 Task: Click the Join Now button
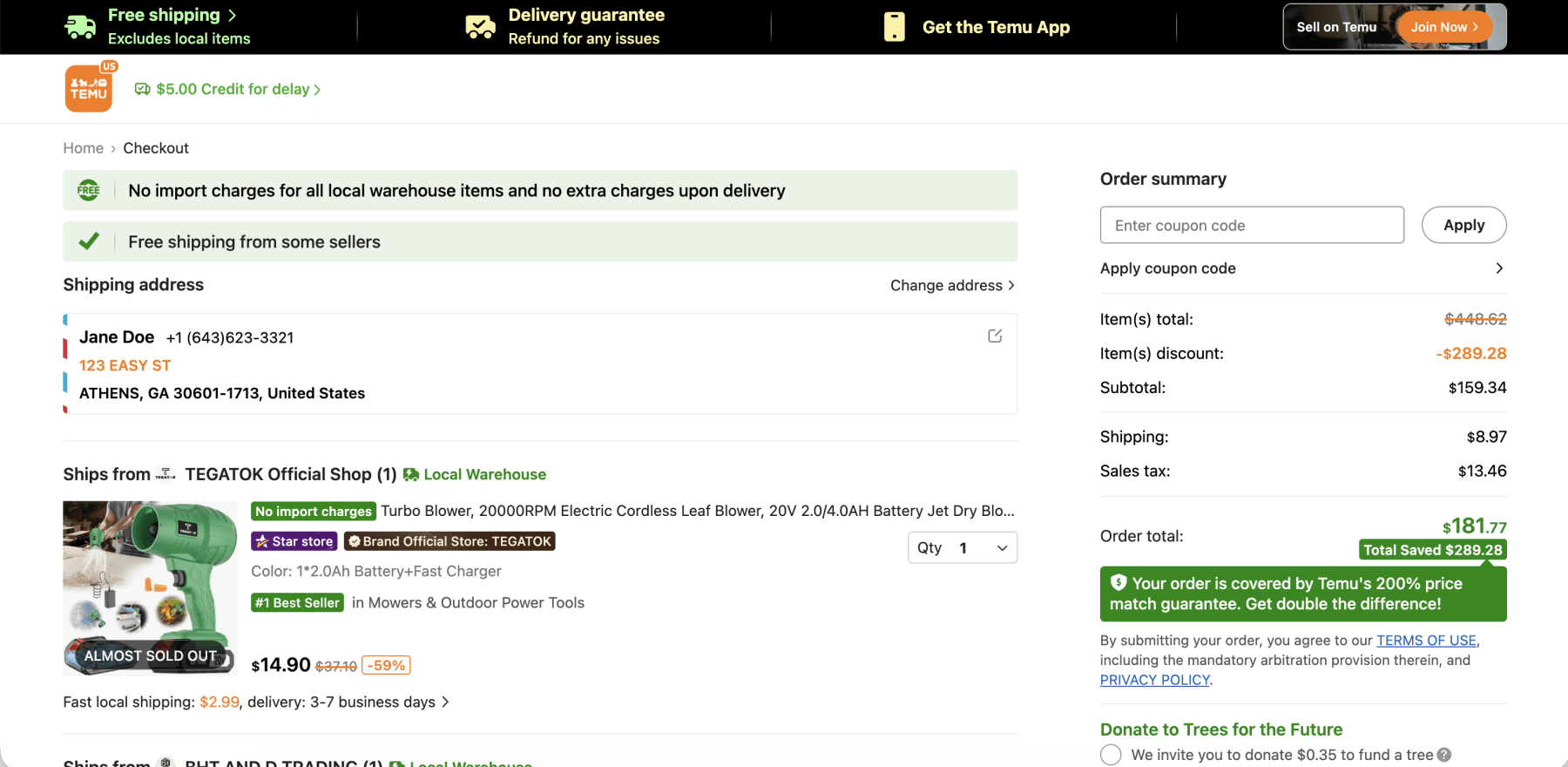(x=1443, y=27)
